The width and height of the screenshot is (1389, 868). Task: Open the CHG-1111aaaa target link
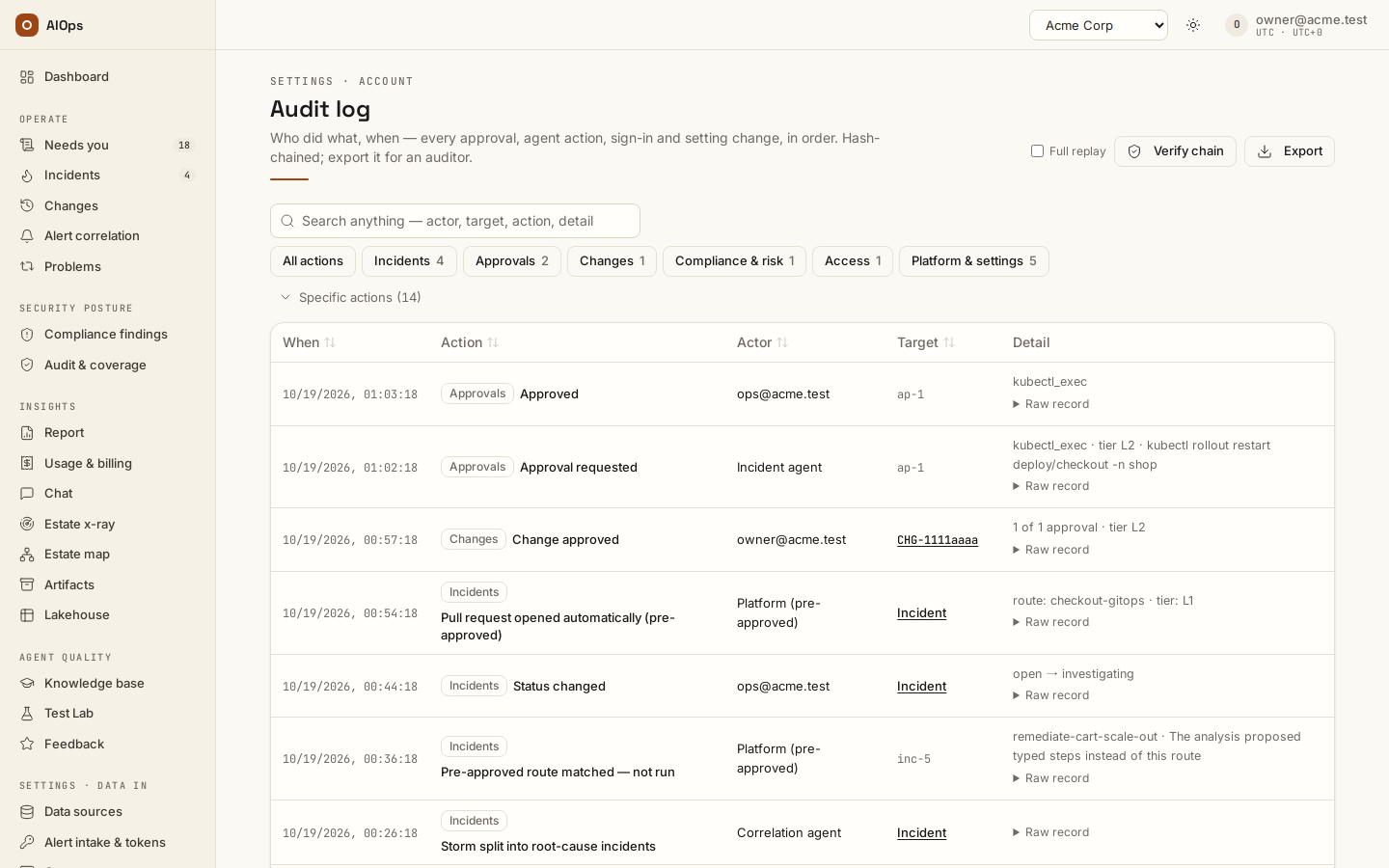pos(938,540)
